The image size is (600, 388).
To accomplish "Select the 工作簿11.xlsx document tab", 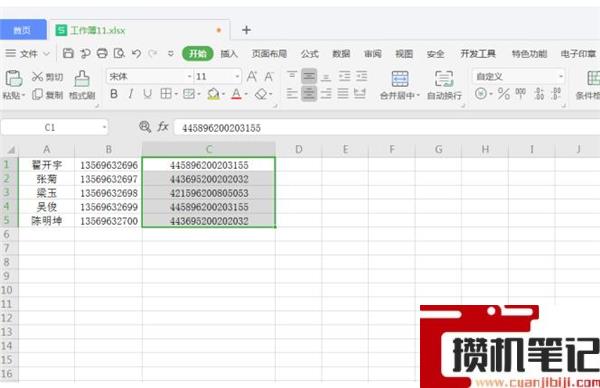I will (139, 30).
